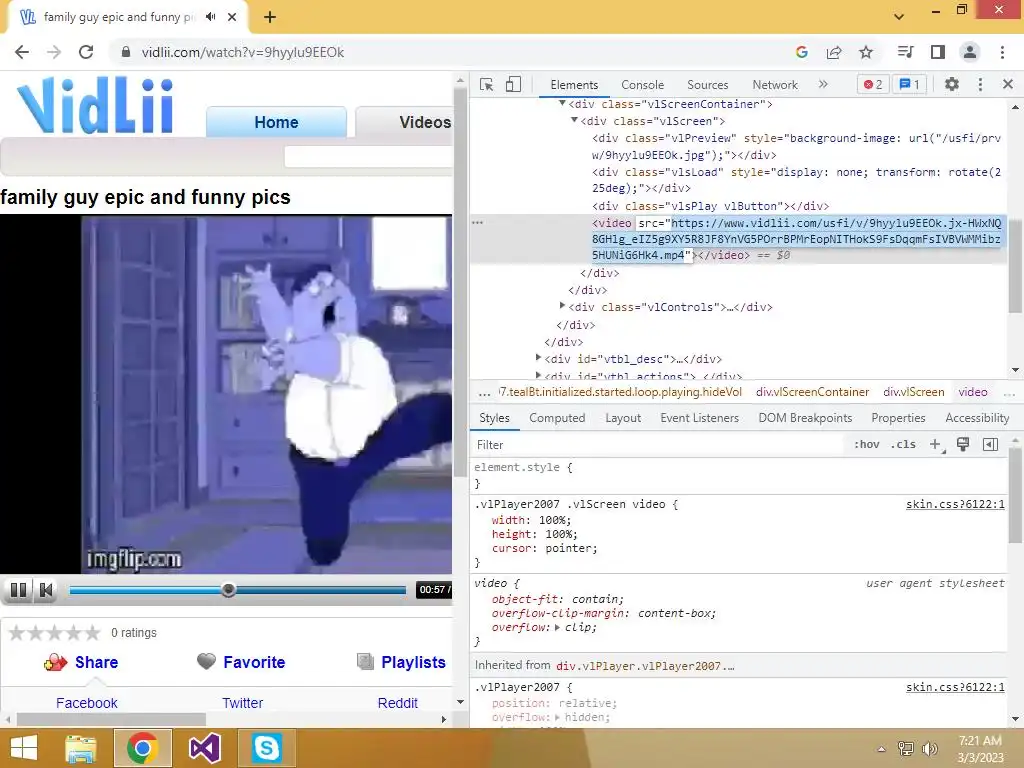Add new style rule with plus icon
Viewport: 1024px width, 768px height.
tap(936, 445)
